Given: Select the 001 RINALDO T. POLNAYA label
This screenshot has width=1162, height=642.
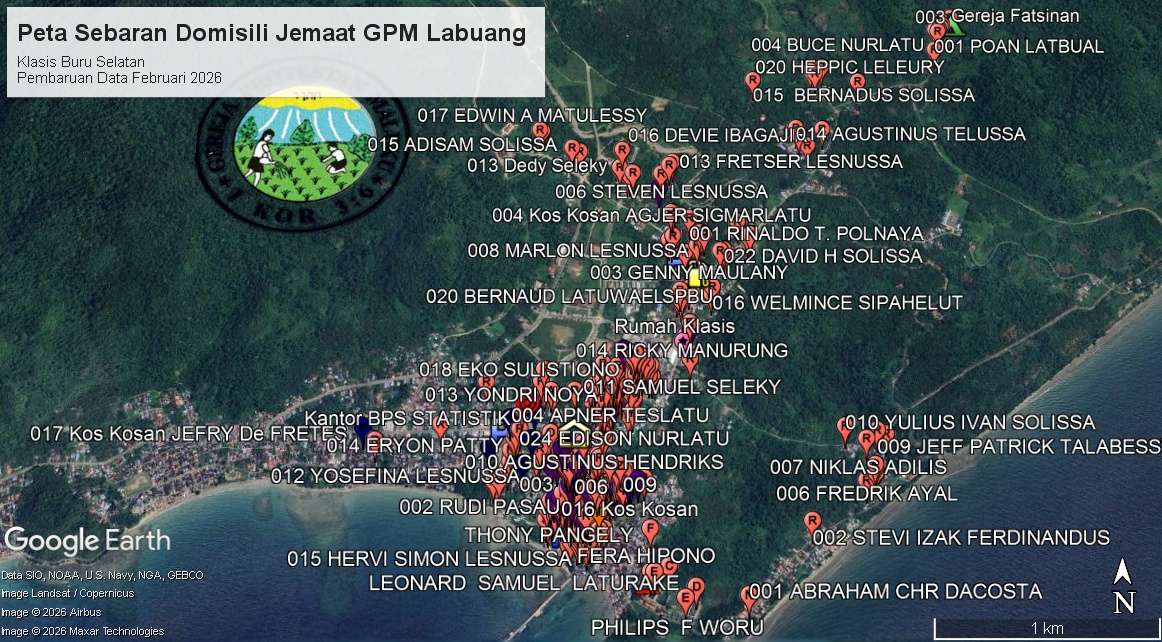Looking at the screenshot, I should [806, 234].
